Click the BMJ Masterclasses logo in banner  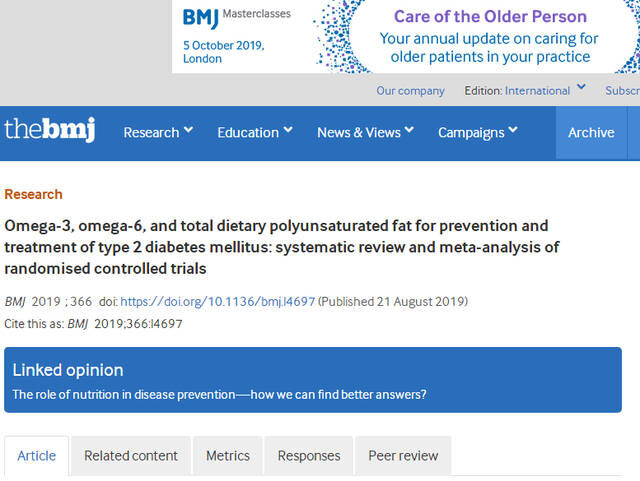click(x=225, y=17)
